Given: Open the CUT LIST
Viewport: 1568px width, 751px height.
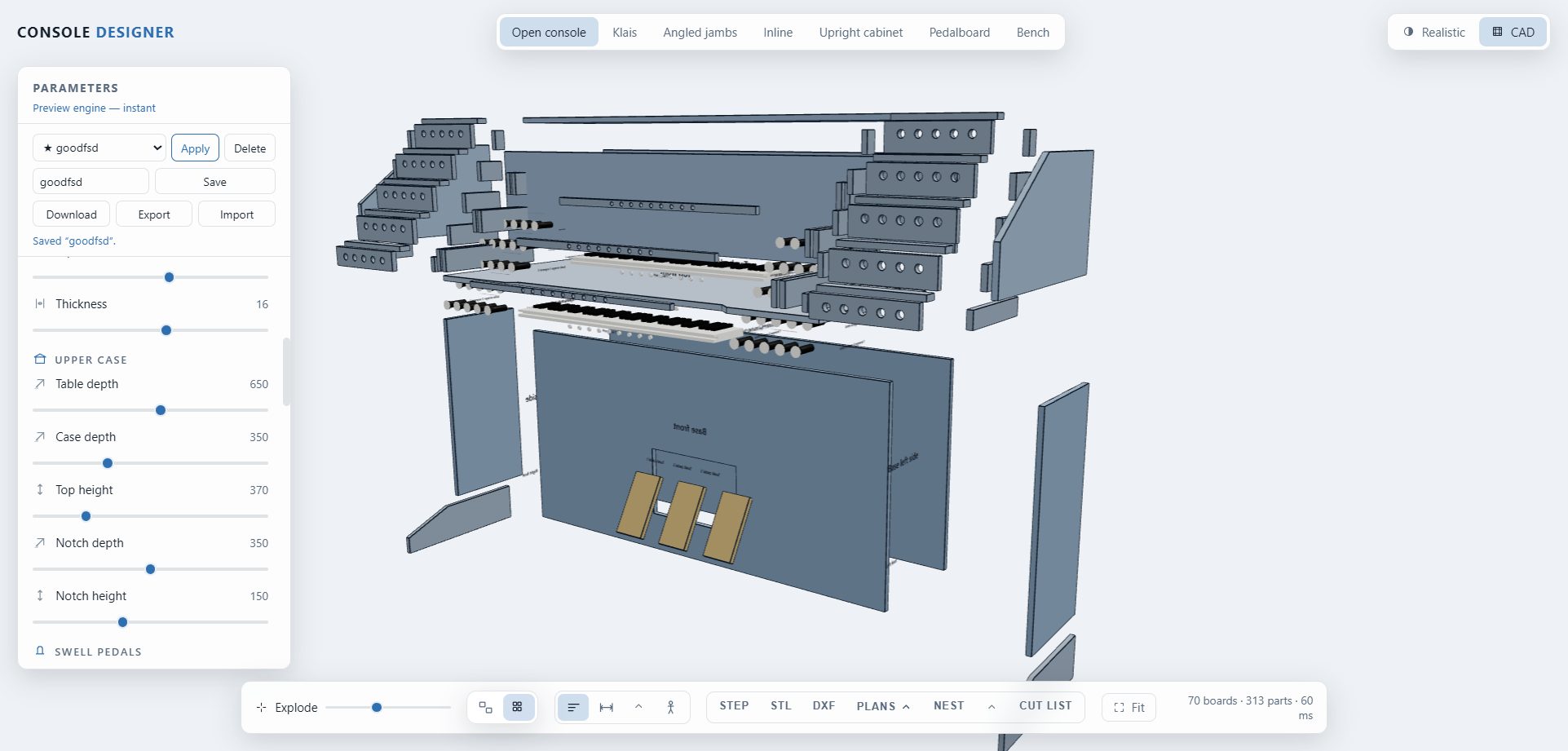Looking at the screenshot, I should pos(1045,706).
